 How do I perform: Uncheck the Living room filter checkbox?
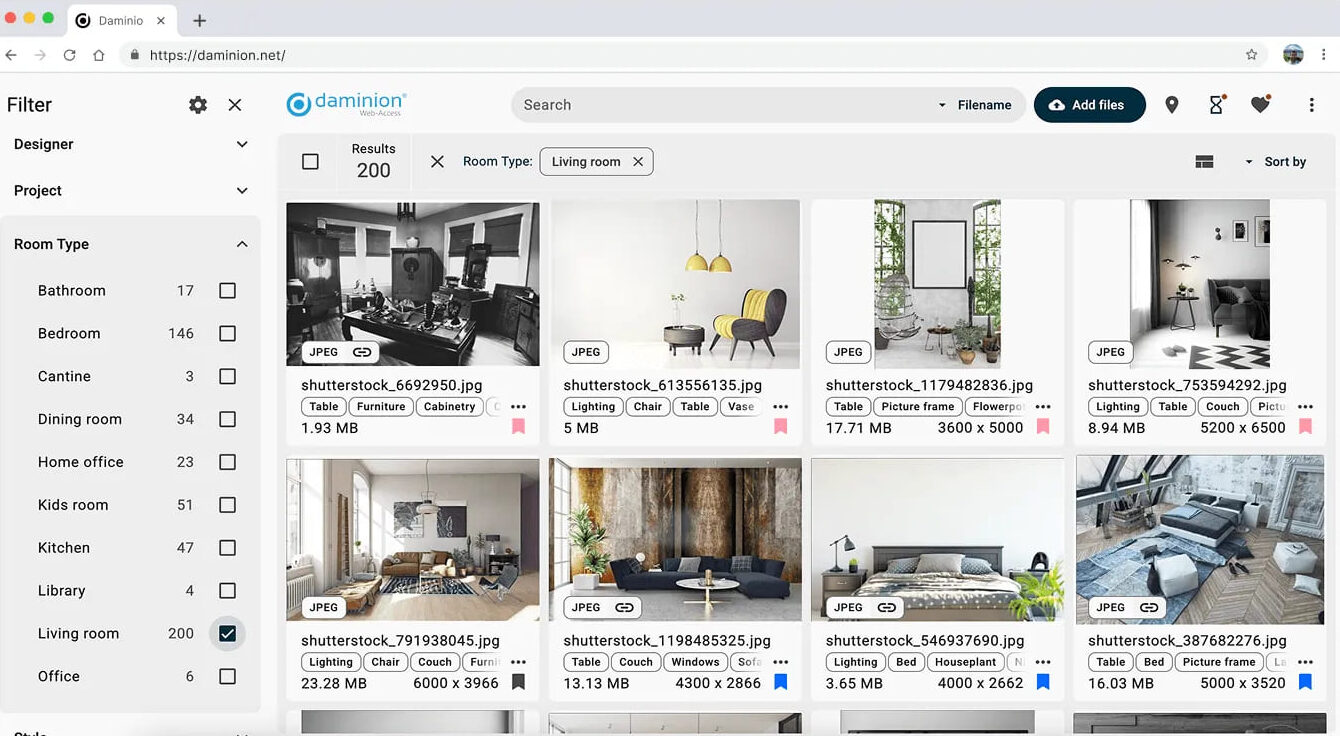227,634
